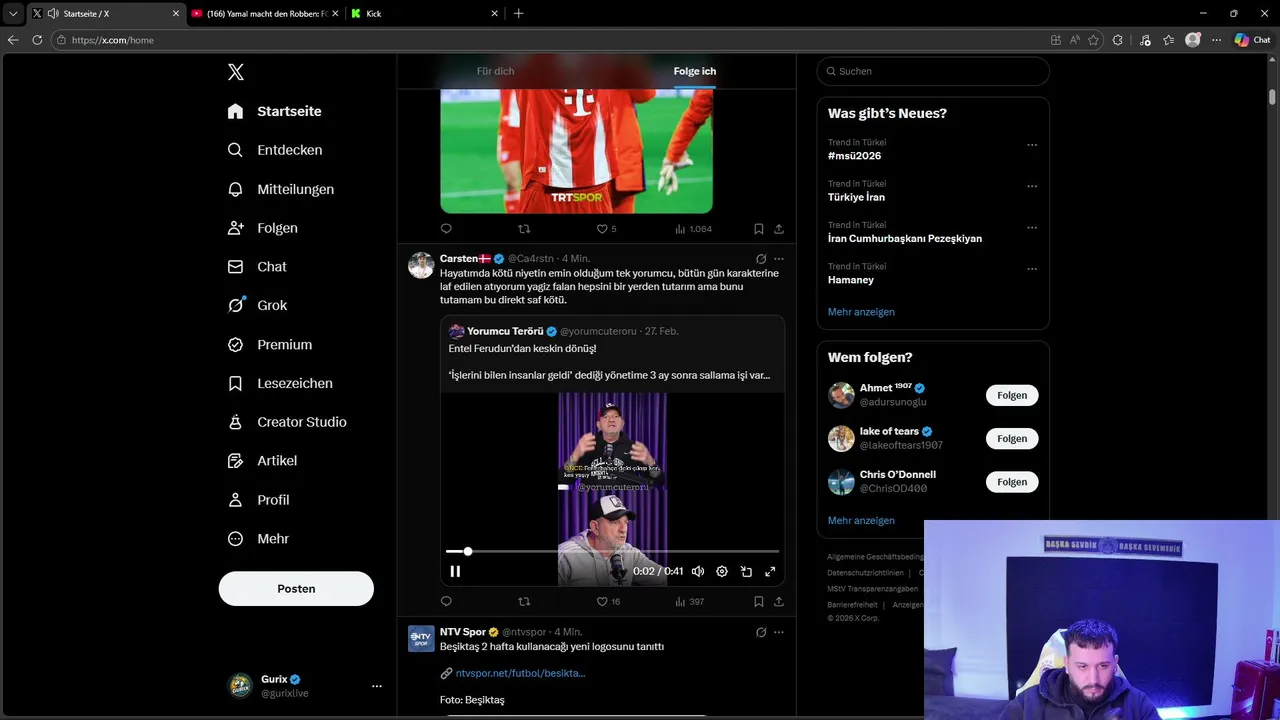
Task: Bookmark Carsten's post
Action: tap(759, 602)
